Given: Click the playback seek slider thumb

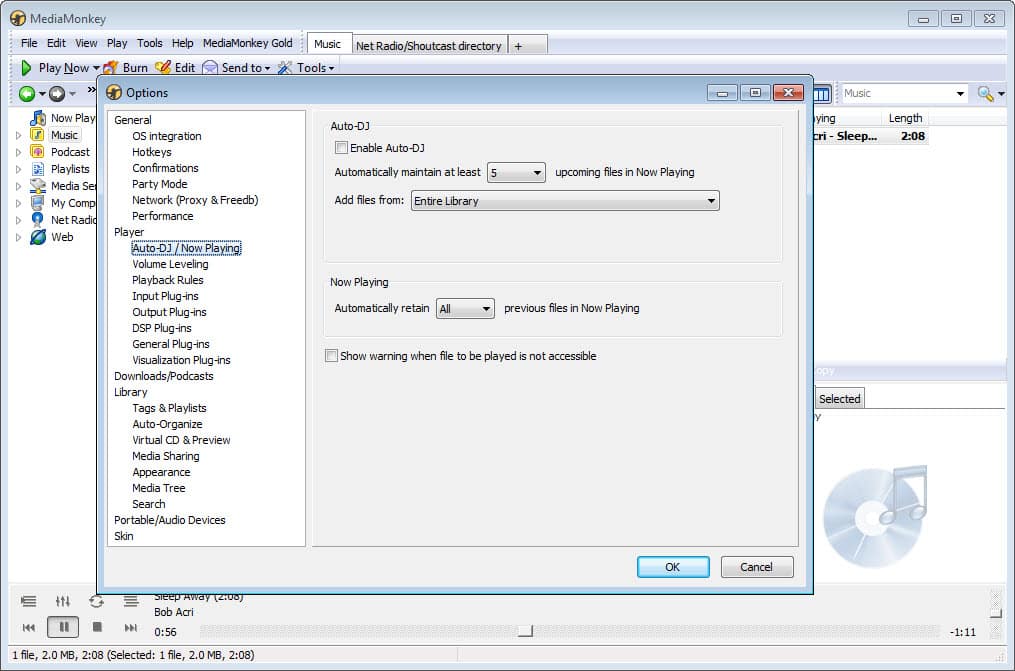Looking at the screenshot, I should (526, 630).
